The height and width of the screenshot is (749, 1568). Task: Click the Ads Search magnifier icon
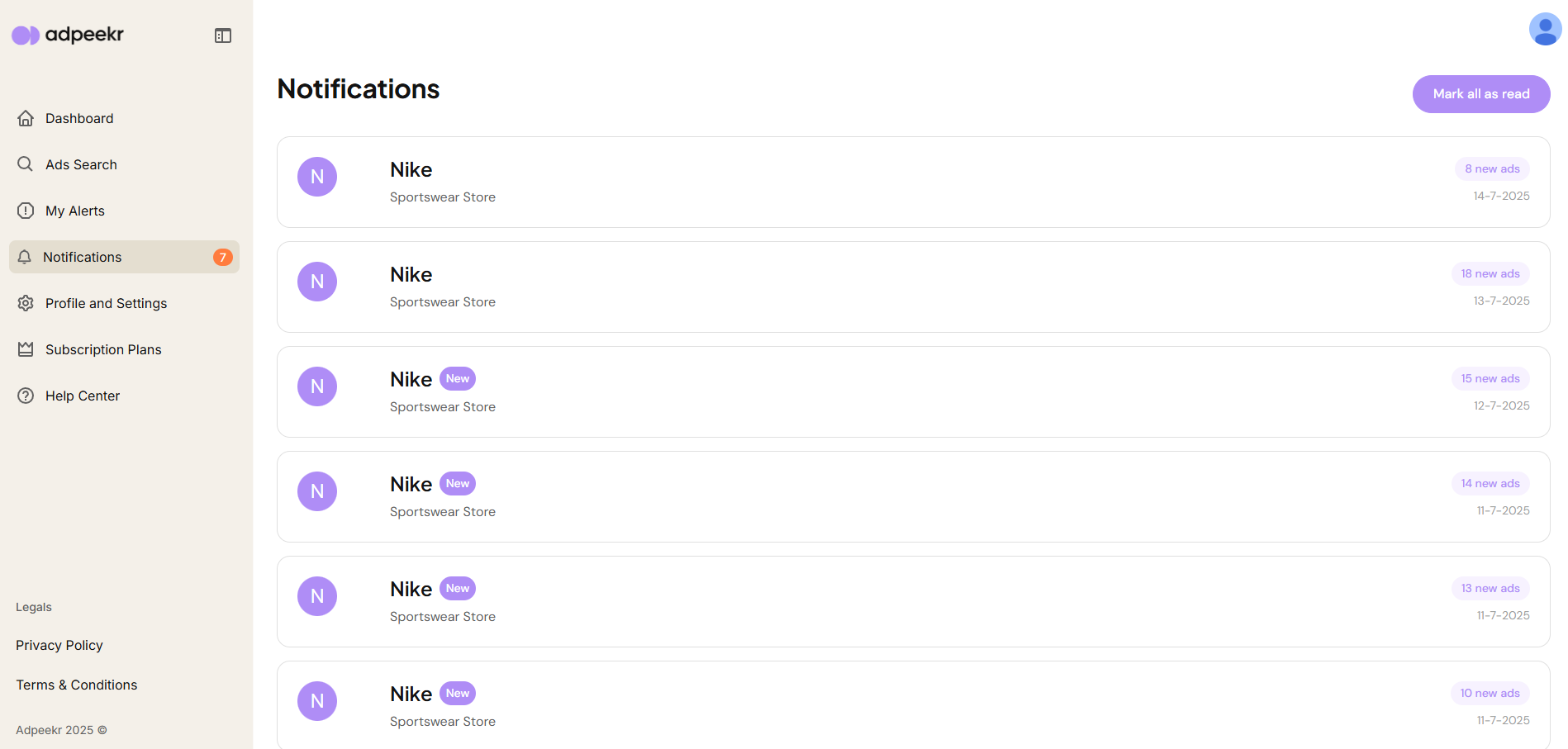(x=26, y=164)
